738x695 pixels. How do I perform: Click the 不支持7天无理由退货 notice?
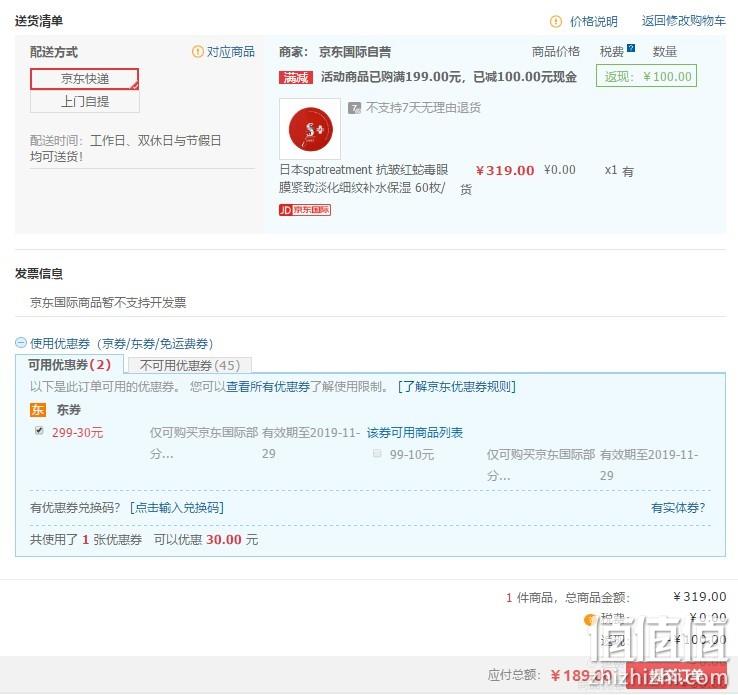(423, 108)
